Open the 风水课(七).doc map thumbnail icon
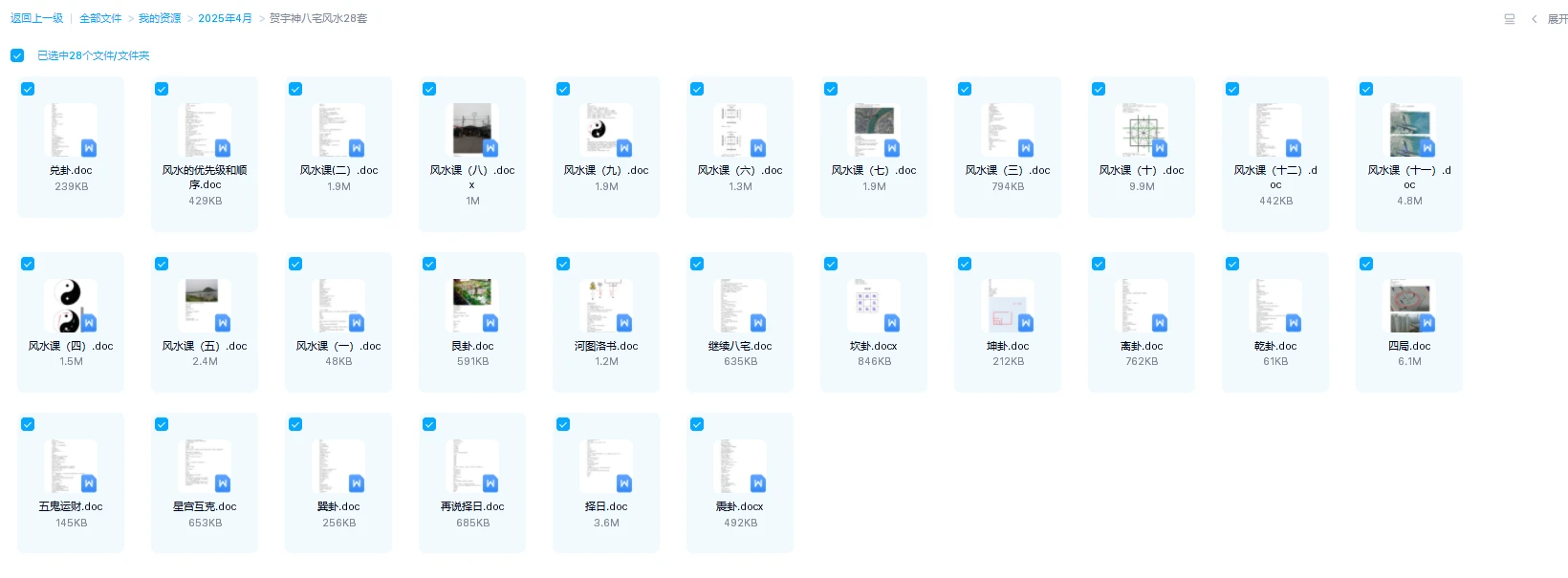This screenshot has width=1568, height=578. coord(875,130)
